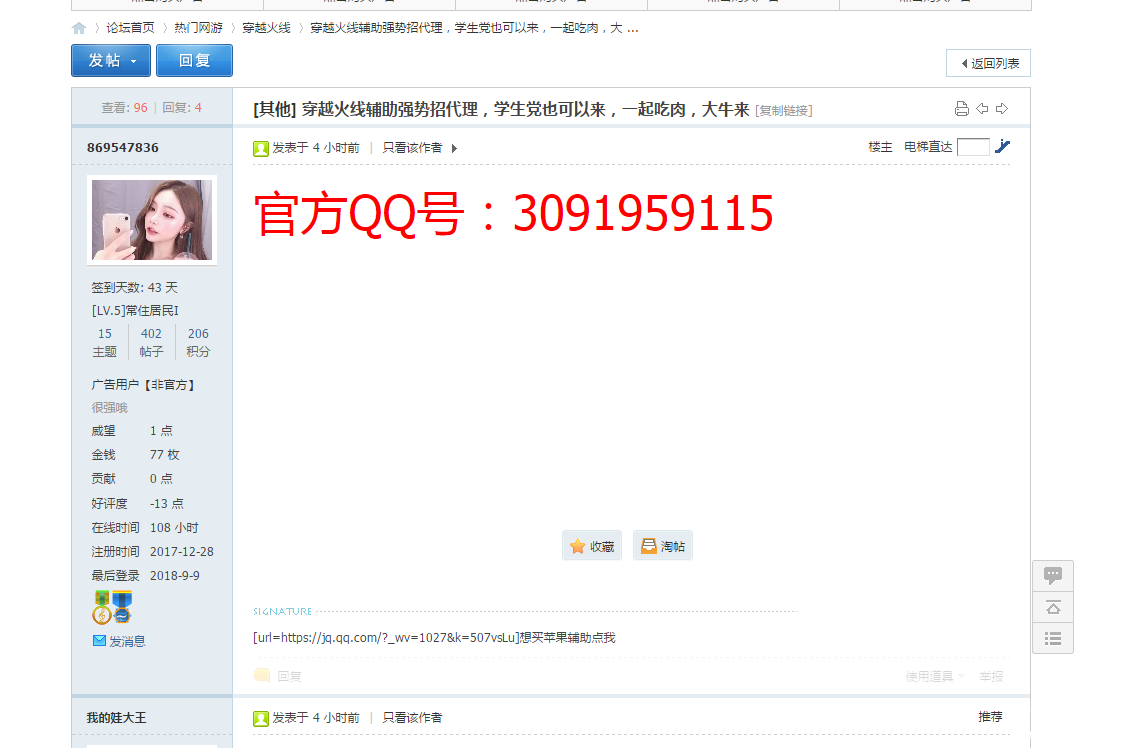This screenshot has width=1130, height=748.
Task: Click the 查看: 96 view count
Action: click(124, 108)
